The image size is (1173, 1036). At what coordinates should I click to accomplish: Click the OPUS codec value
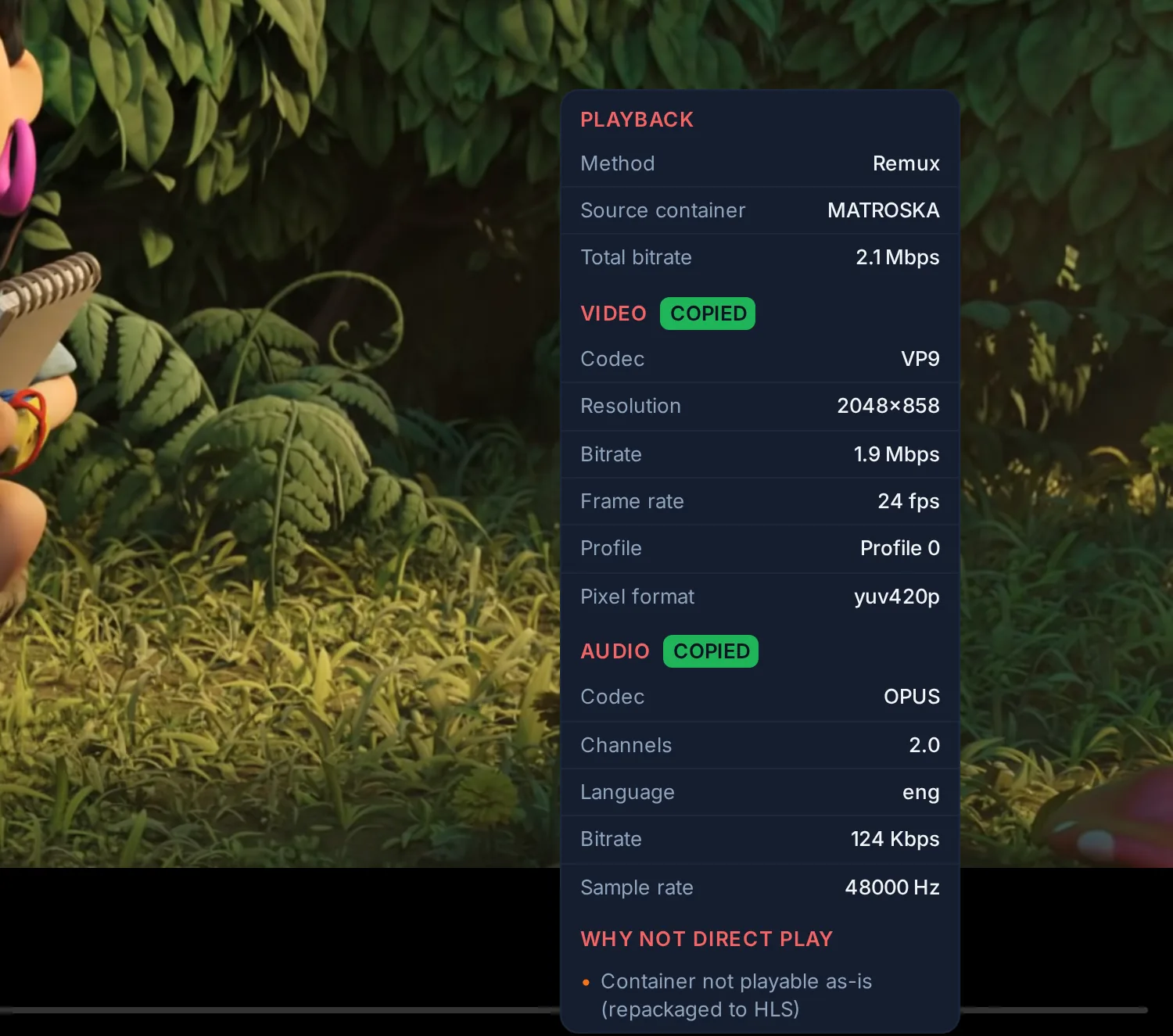[x=912, y=697]
